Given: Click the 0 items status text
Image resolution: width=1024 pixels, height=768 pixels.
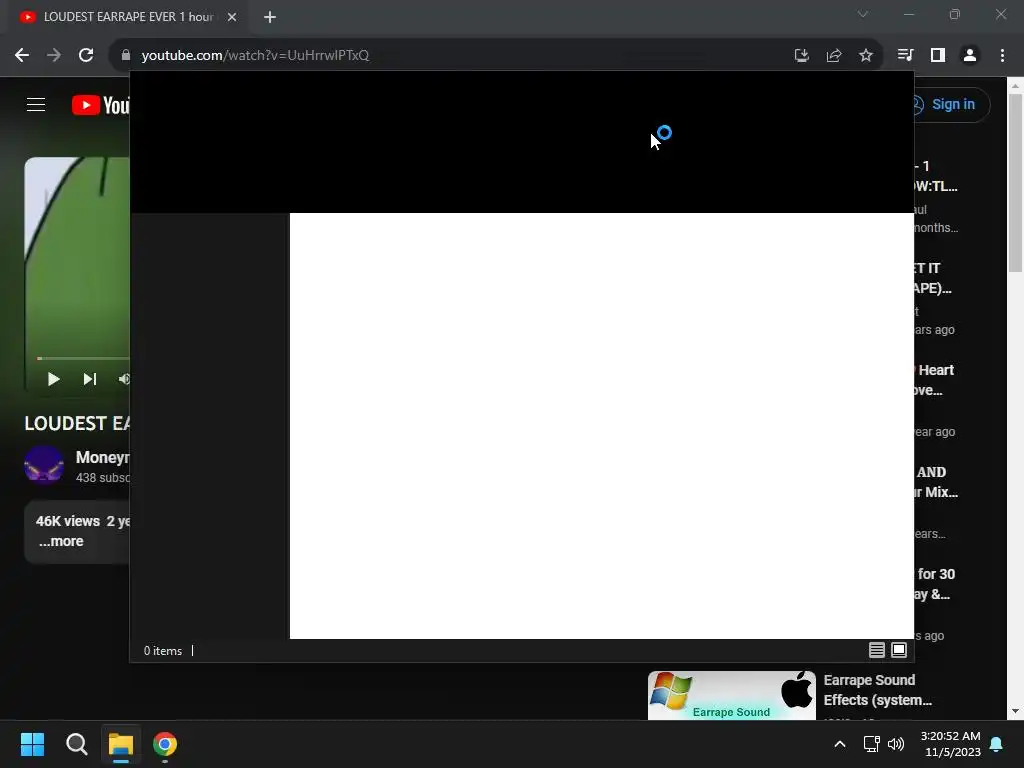Looking at the screenshot, I should 163,651.
